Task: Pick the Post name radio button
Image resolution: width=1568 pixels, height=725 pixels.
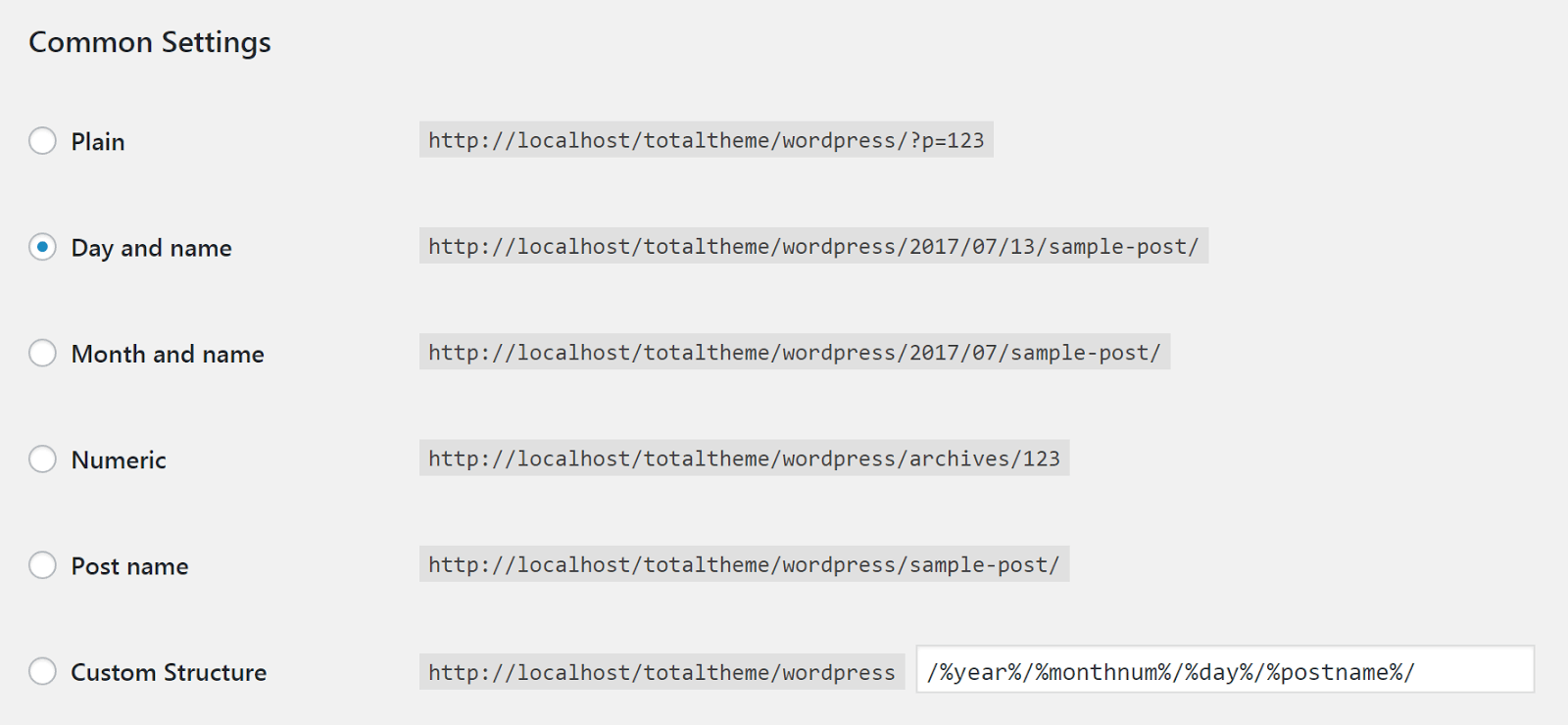Action: [42, 565]
